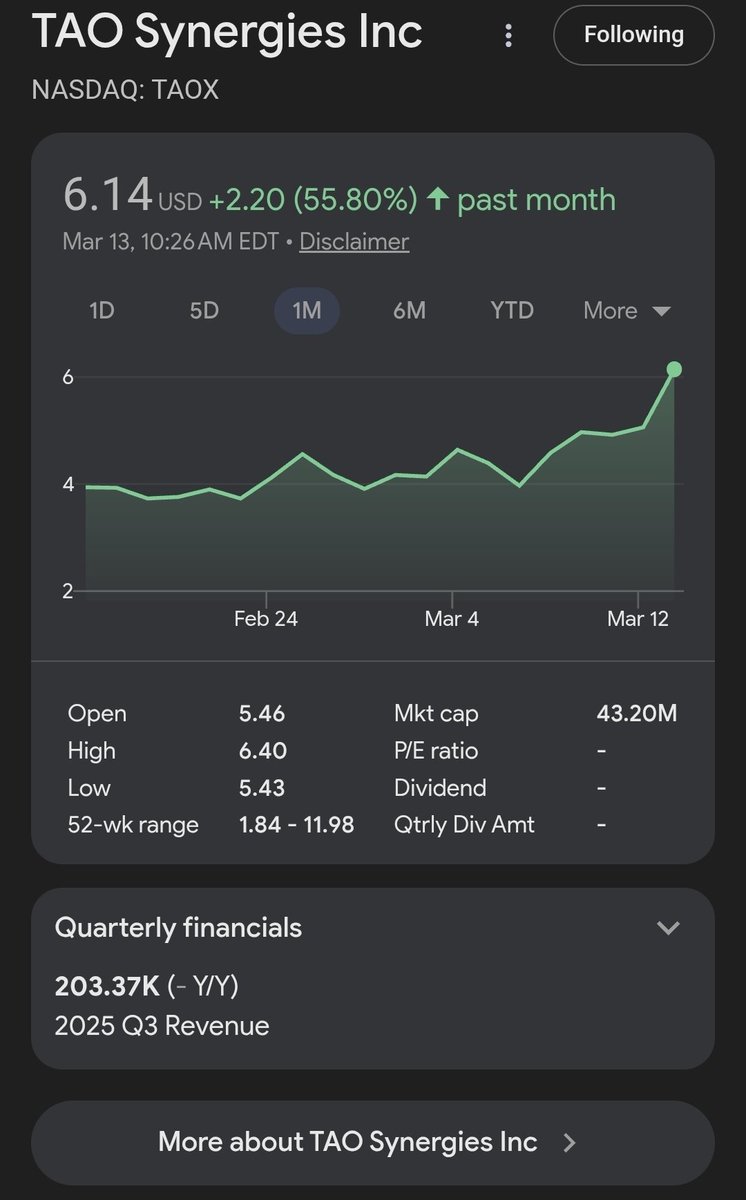Click the TAO Synergies Inc title
Viewport: 746px width, 1200px height.
click(227, 33)
